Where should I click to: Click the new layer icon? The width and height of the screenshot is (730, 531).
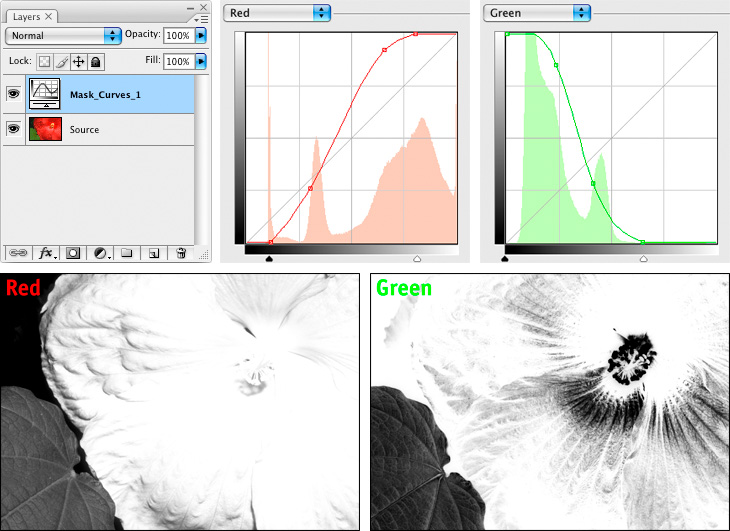click(x=154, y=253)
